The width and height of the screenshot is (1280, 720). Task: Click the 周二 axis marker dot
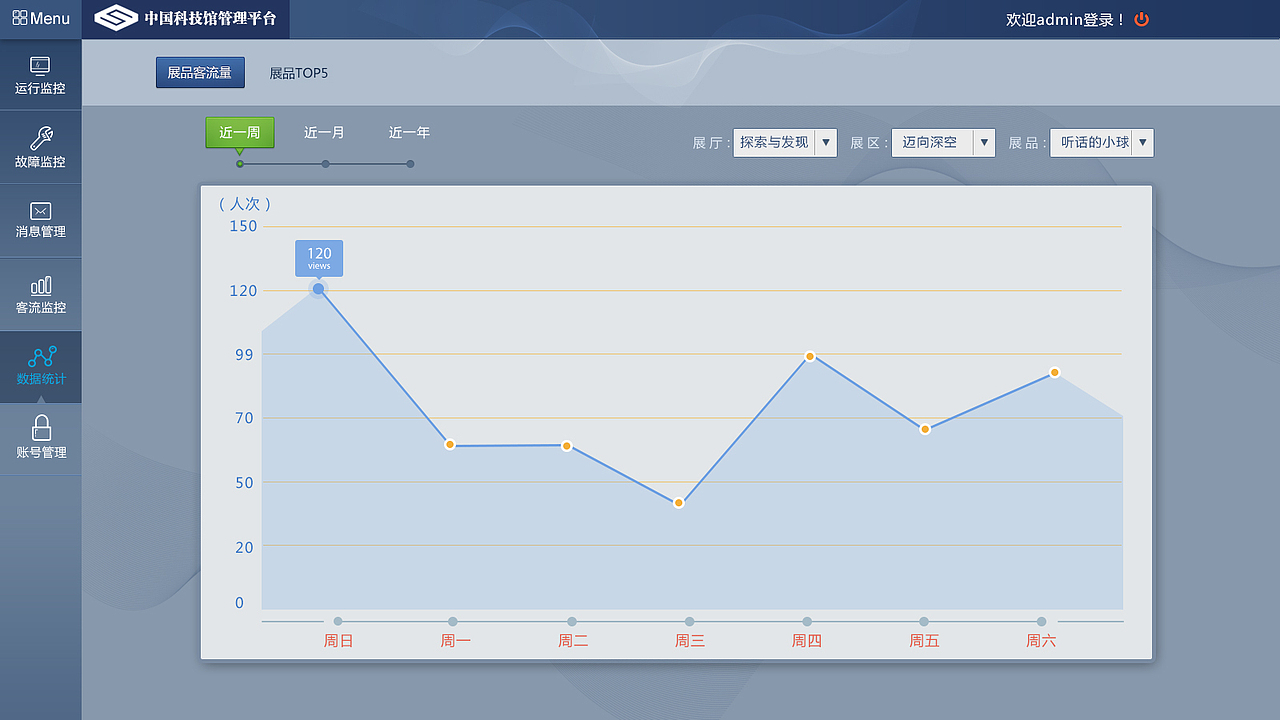point(572,622)
